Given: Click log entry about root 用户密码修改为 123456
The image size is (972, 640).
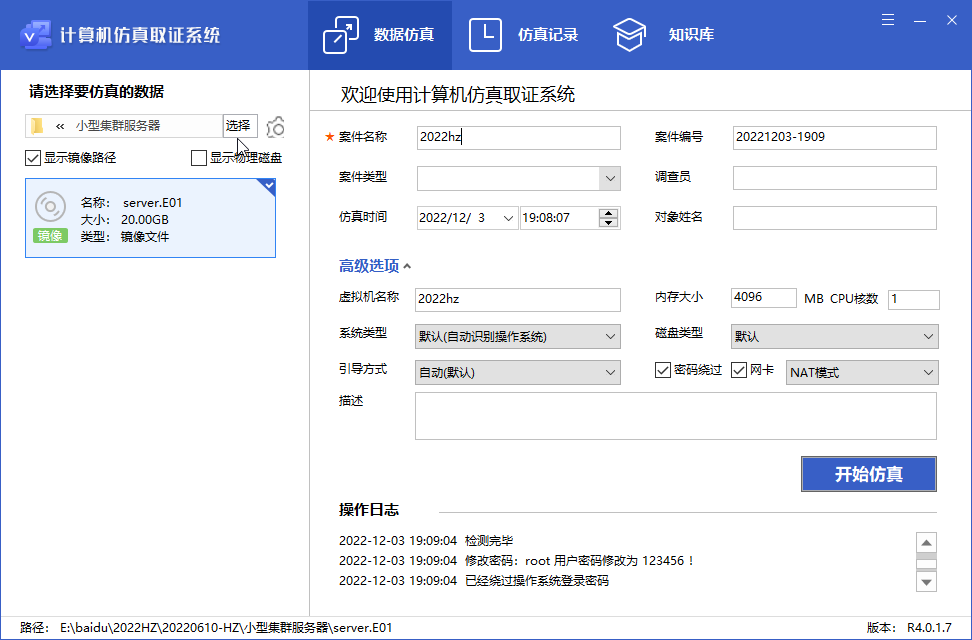Looking at the screenshot, I should 517,561.
